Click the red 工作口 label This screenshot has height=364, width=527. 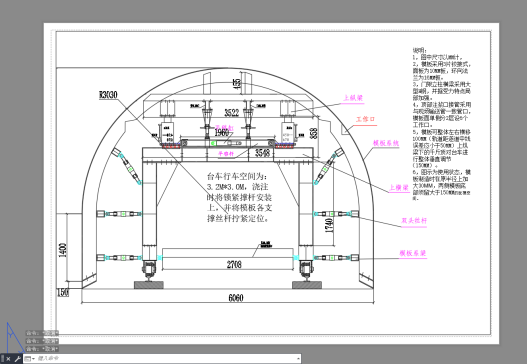[365, 119]
